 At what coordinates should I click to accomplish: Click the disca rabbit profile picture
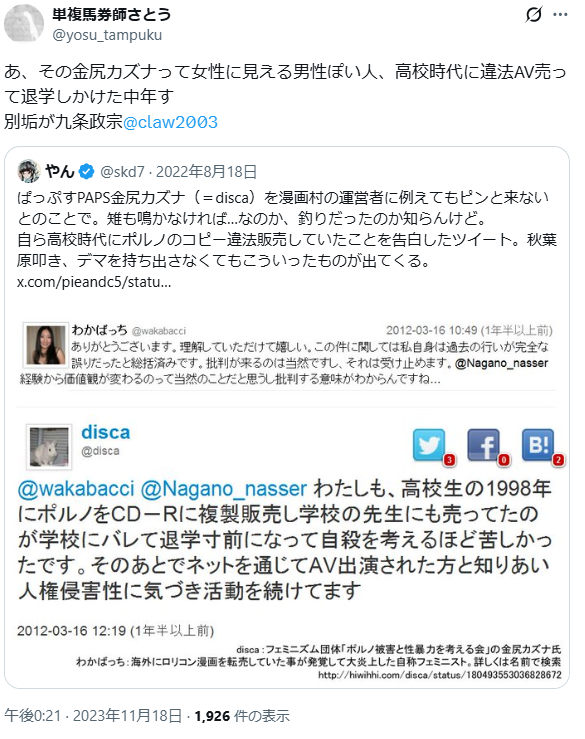[49, 447]
